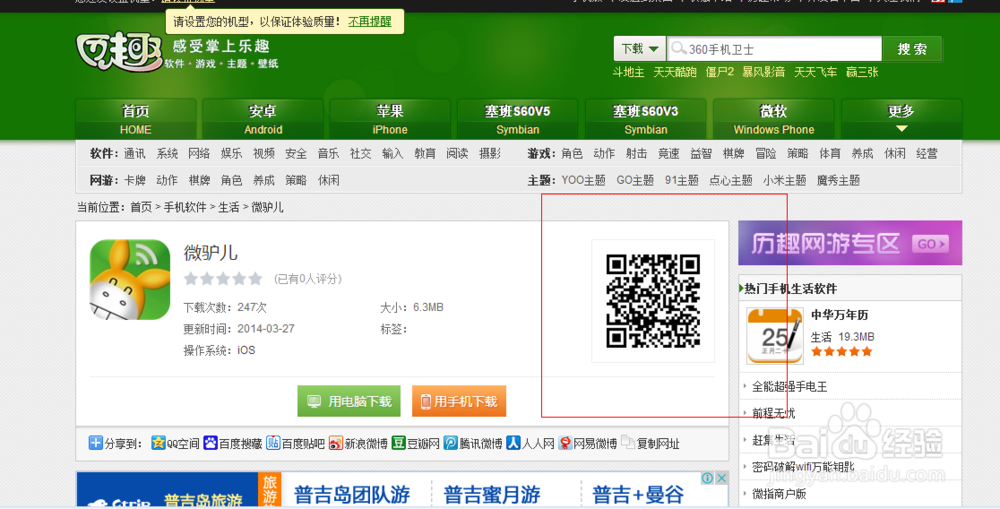The width and height of the screenshot is (1000, 509).
Task: Open 微指商户版 in hot list
Action: 779,494
